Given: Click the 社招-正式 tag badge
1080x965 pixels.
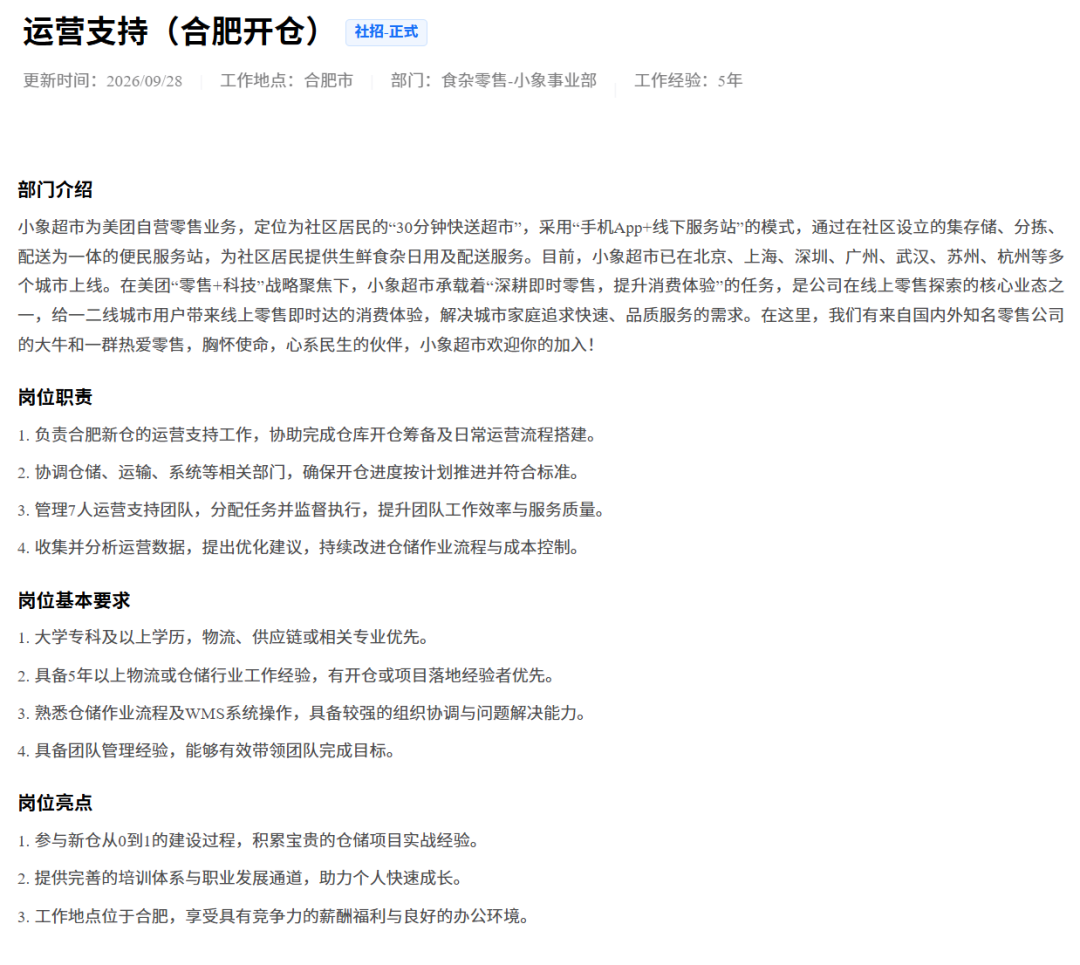Looking at the screenshot, I should coord(386,32).
